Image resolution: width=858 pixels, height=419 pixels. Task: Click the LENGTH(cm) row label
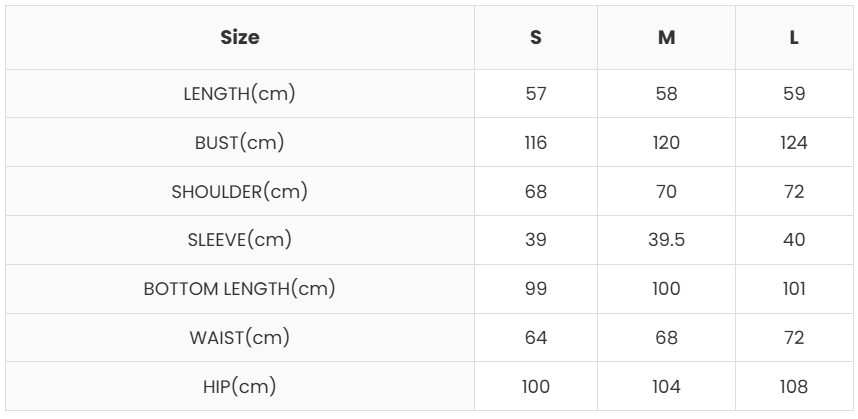point(239,94)
